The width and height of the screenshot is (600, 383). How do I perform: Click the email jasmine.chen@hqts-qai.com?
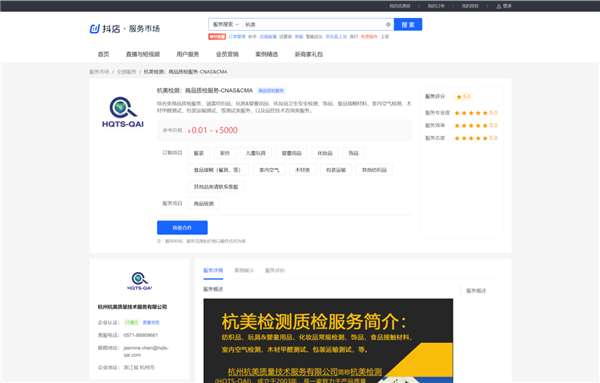(146, 351)
